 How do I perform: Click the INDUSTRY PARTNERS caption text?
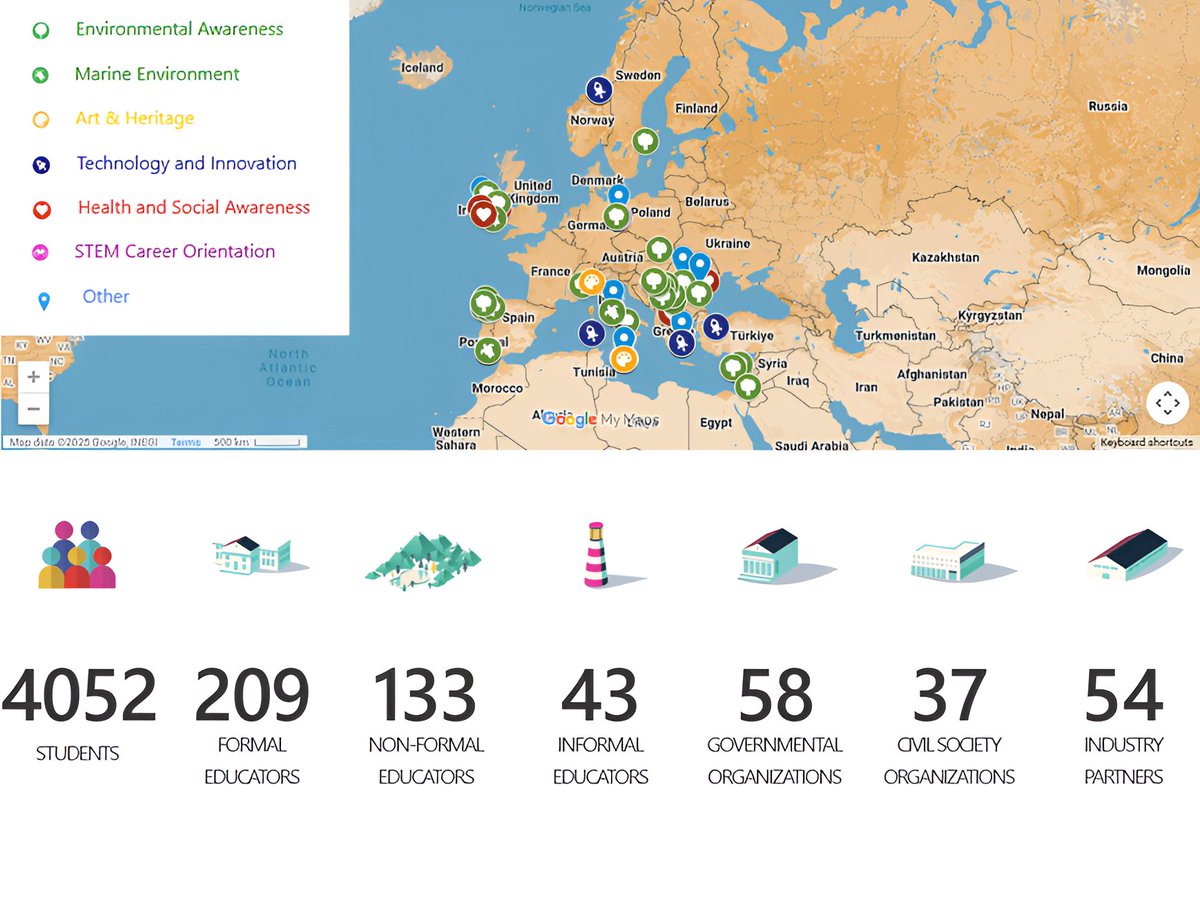pos(1124,760)
